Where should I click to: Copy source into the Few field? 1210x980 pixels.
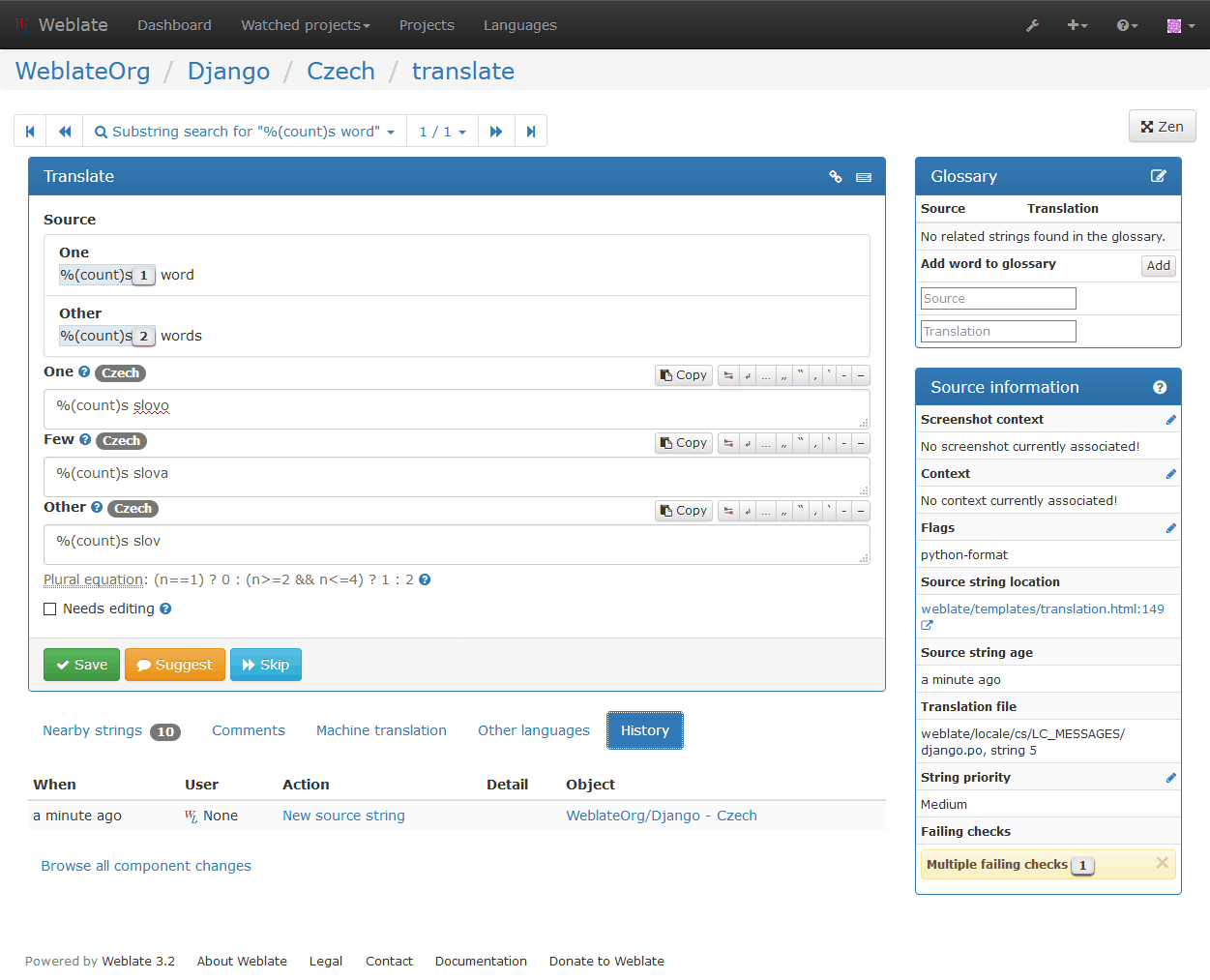pyautogui.click(x=684, y=443)
